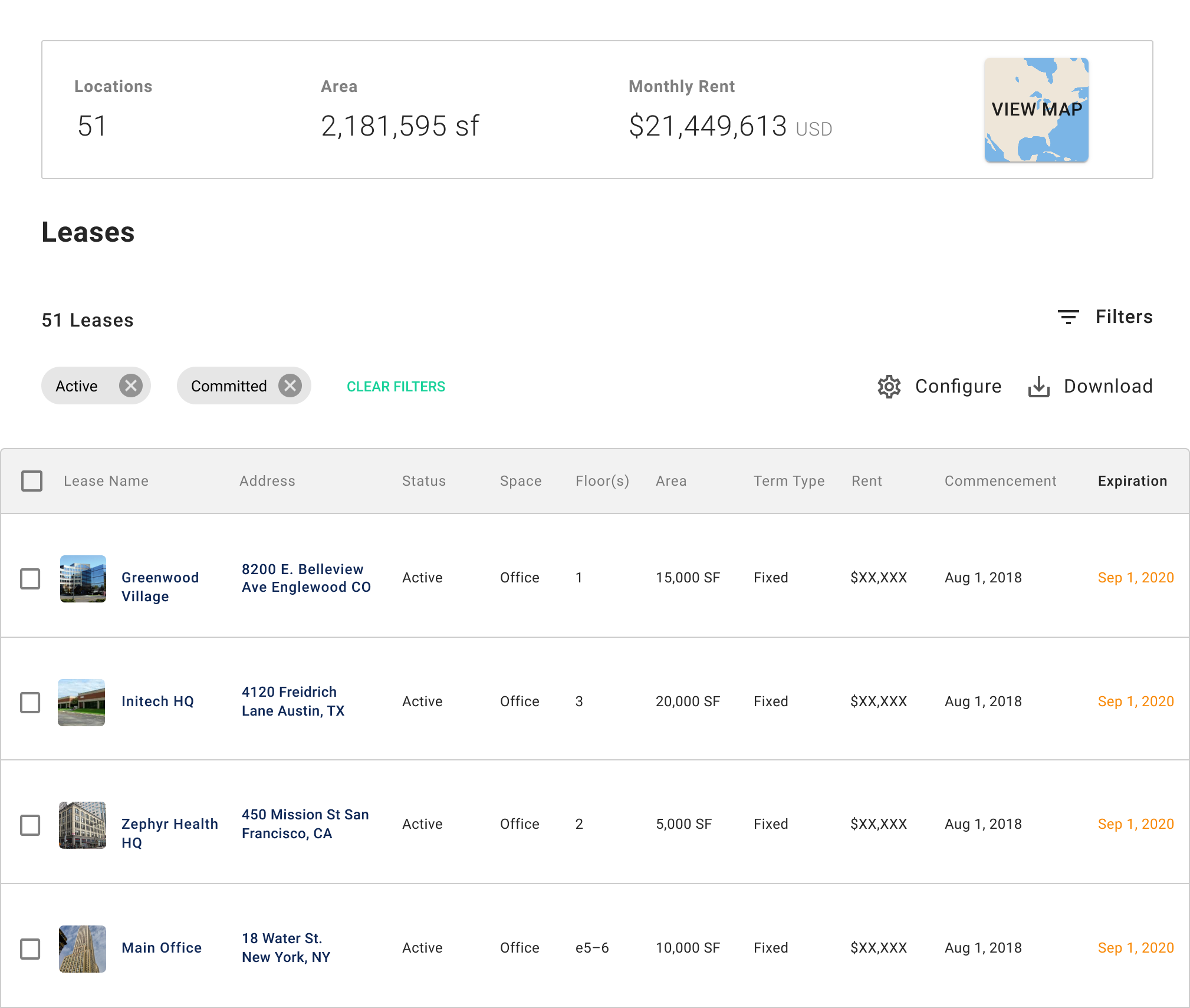Select the Initech HQ row checkbox

point(30,702)
